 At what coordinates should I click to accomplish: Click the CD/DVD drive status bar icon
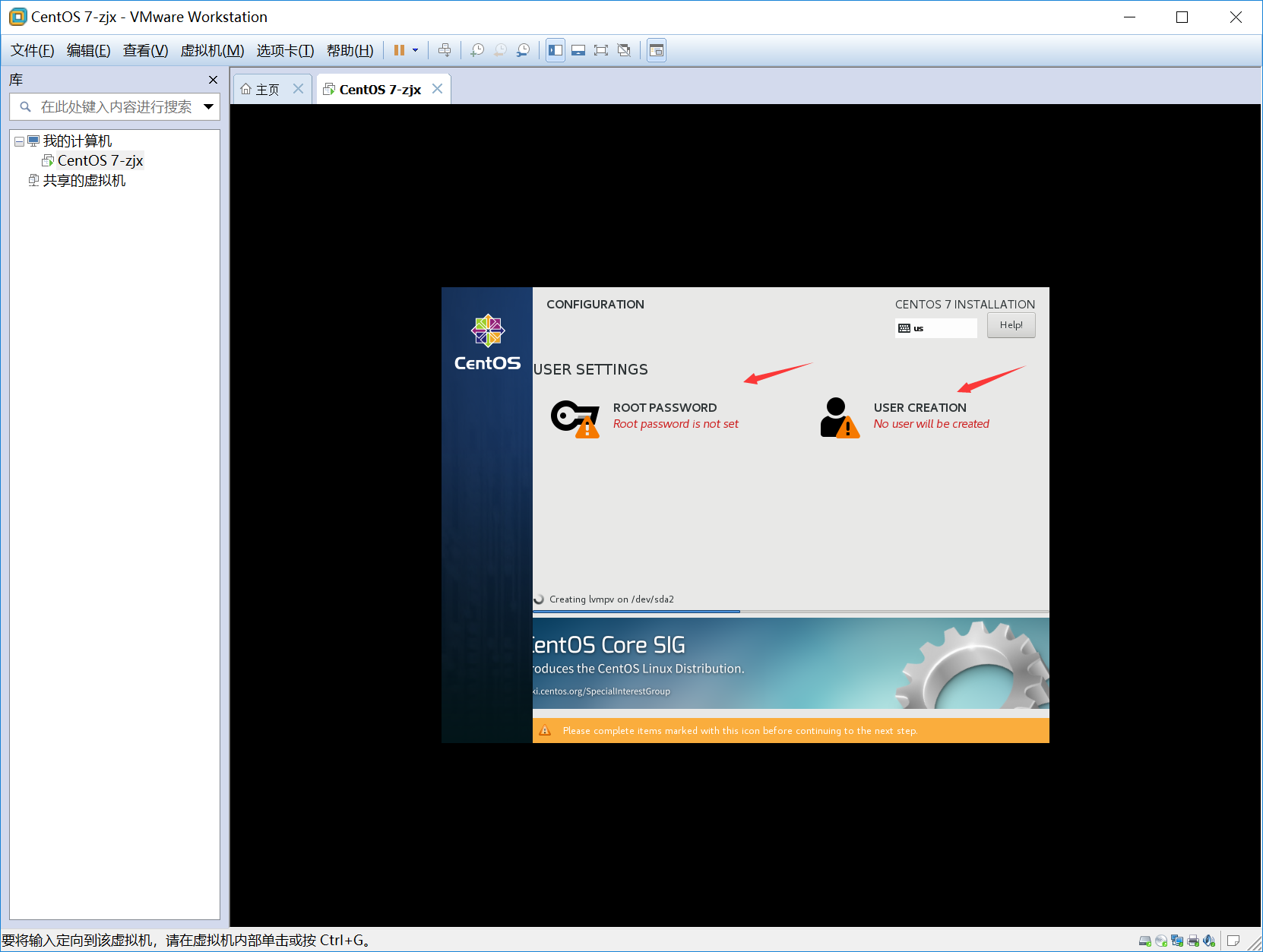(1161, 941)
